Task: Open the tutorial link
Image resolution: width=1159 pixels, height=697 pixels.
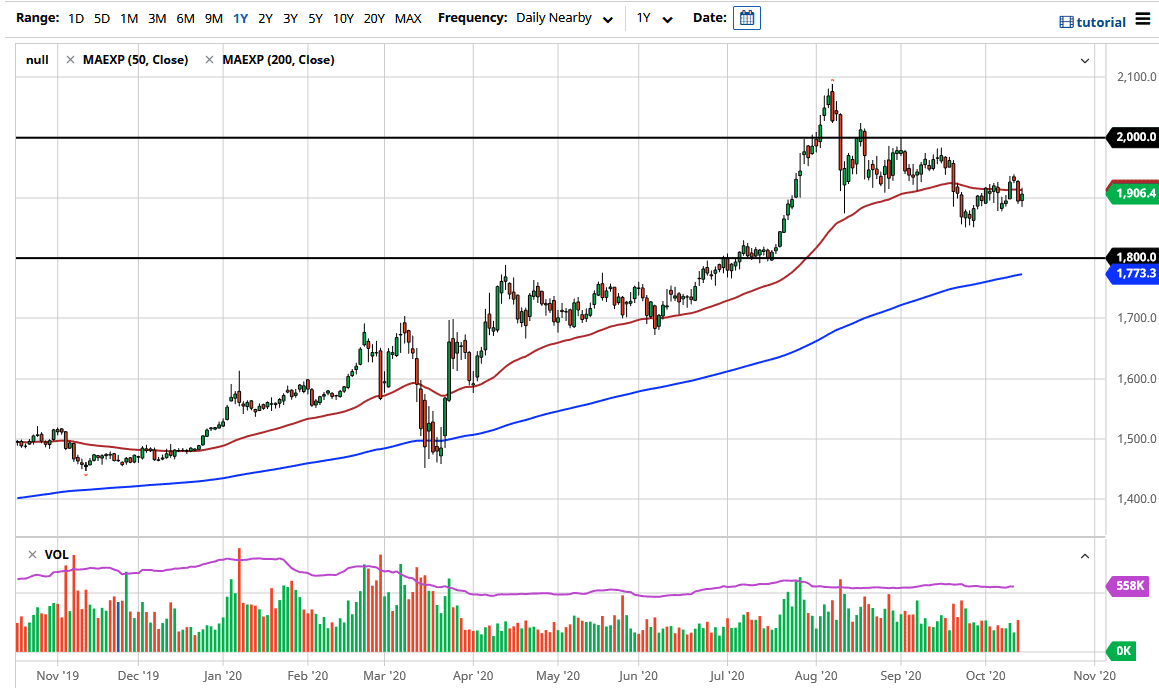Action: point(1101,22)
